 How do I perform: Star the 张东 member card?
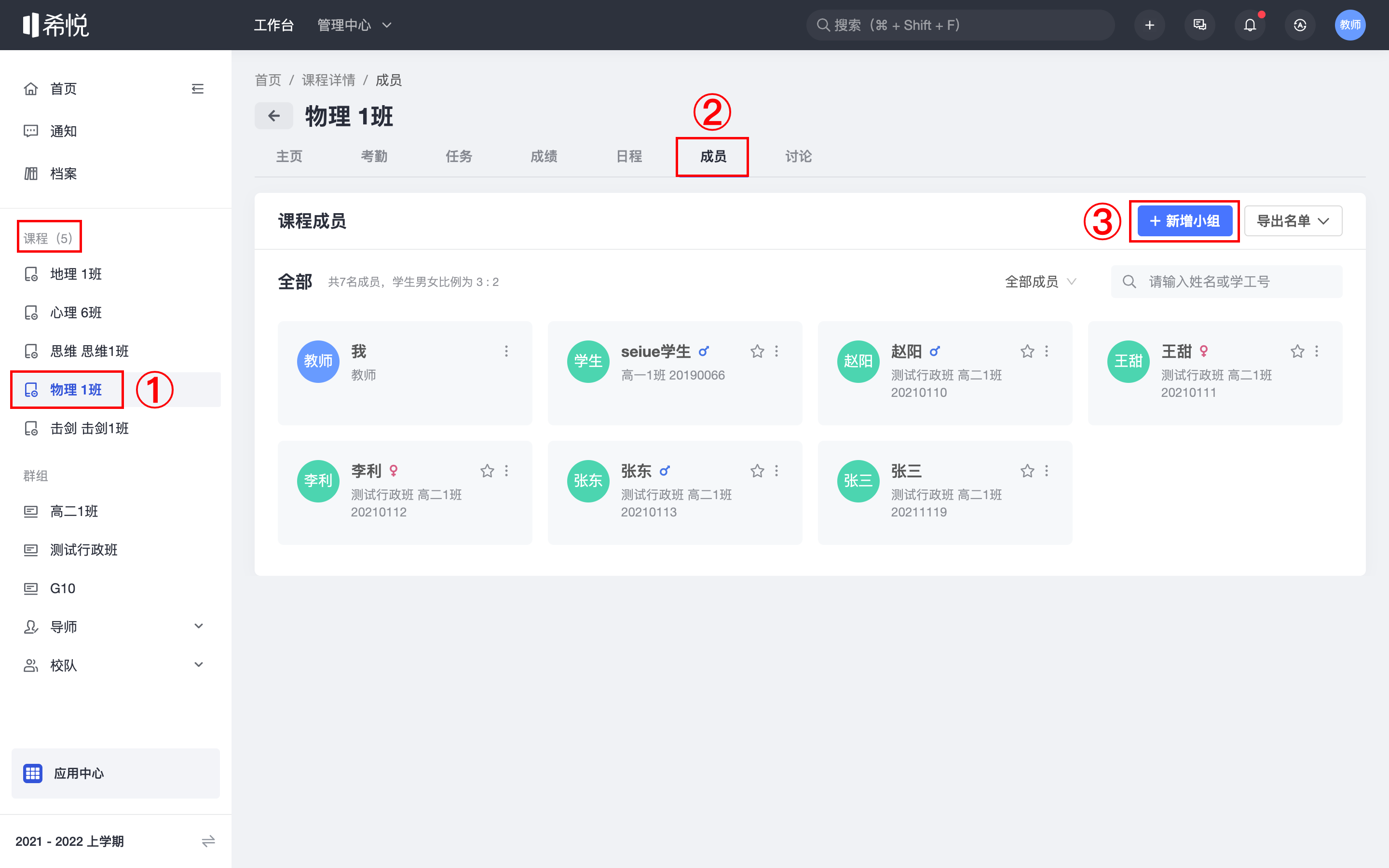(757, 471)
